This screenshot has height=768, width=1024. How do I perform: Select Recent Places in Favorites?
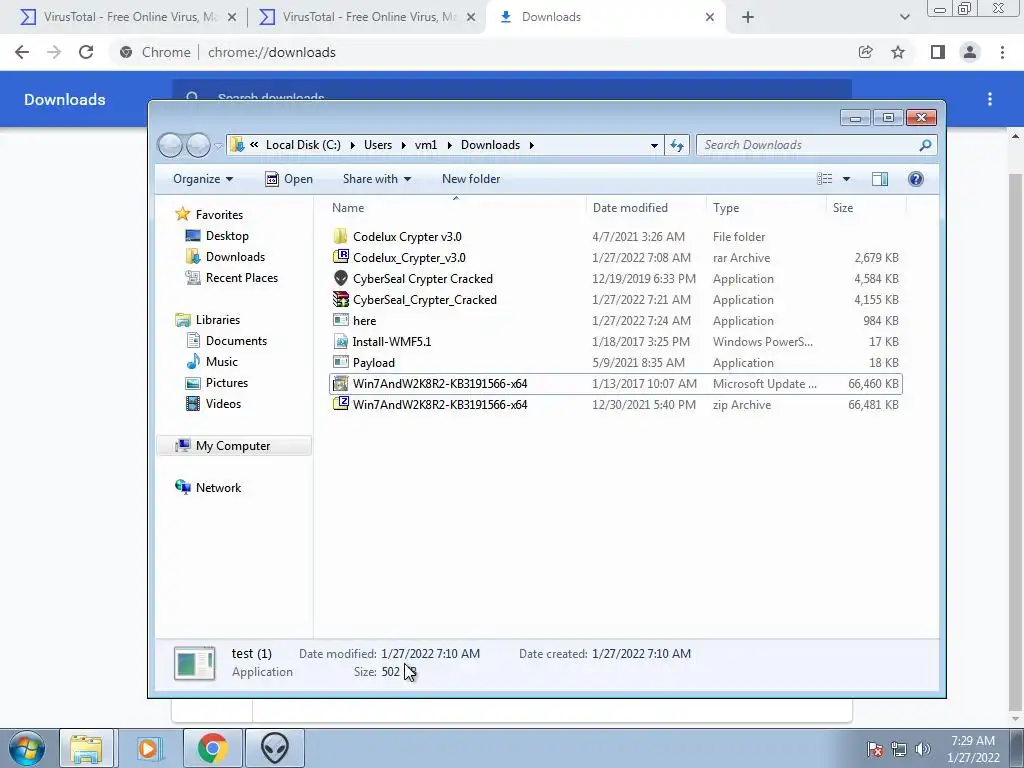(241, 278)
